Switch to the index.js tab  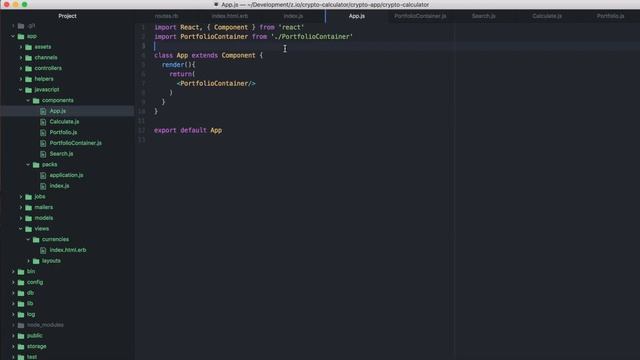[293, 16]
